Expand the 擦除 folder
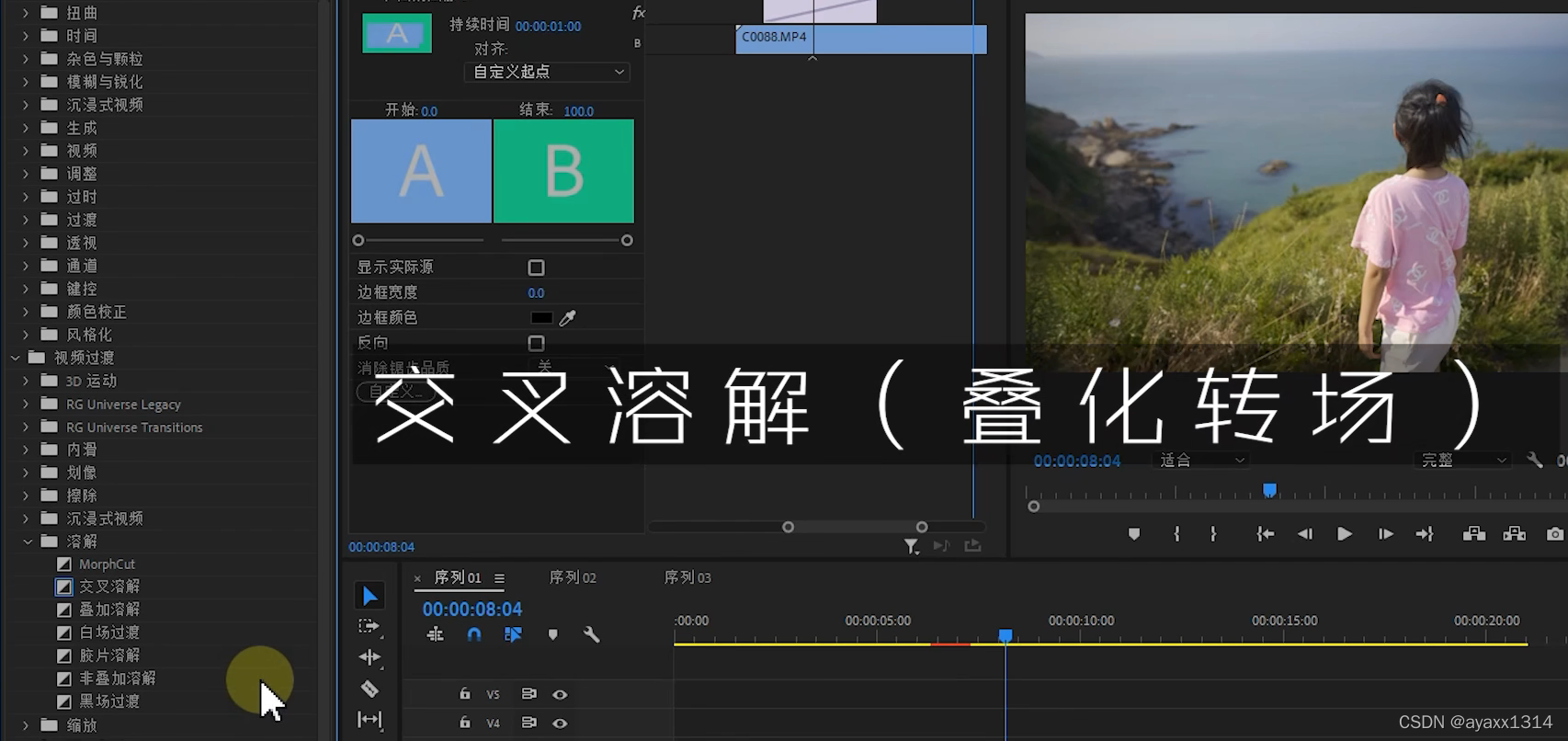 pos(26,496)
